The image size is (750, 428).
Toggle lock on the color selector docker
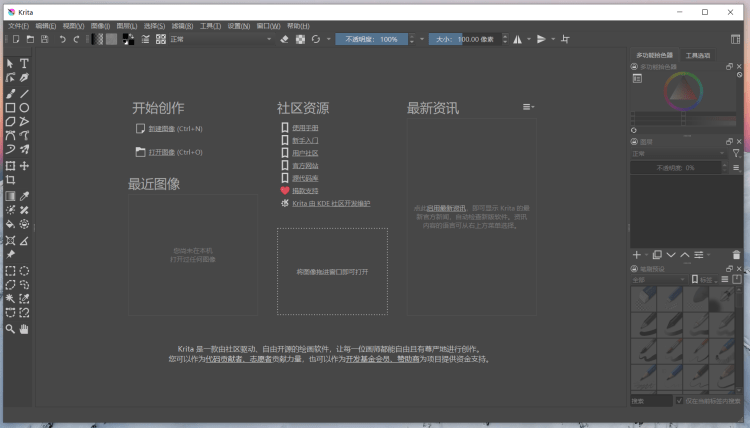pyautogui.click(x=634, y=67)
